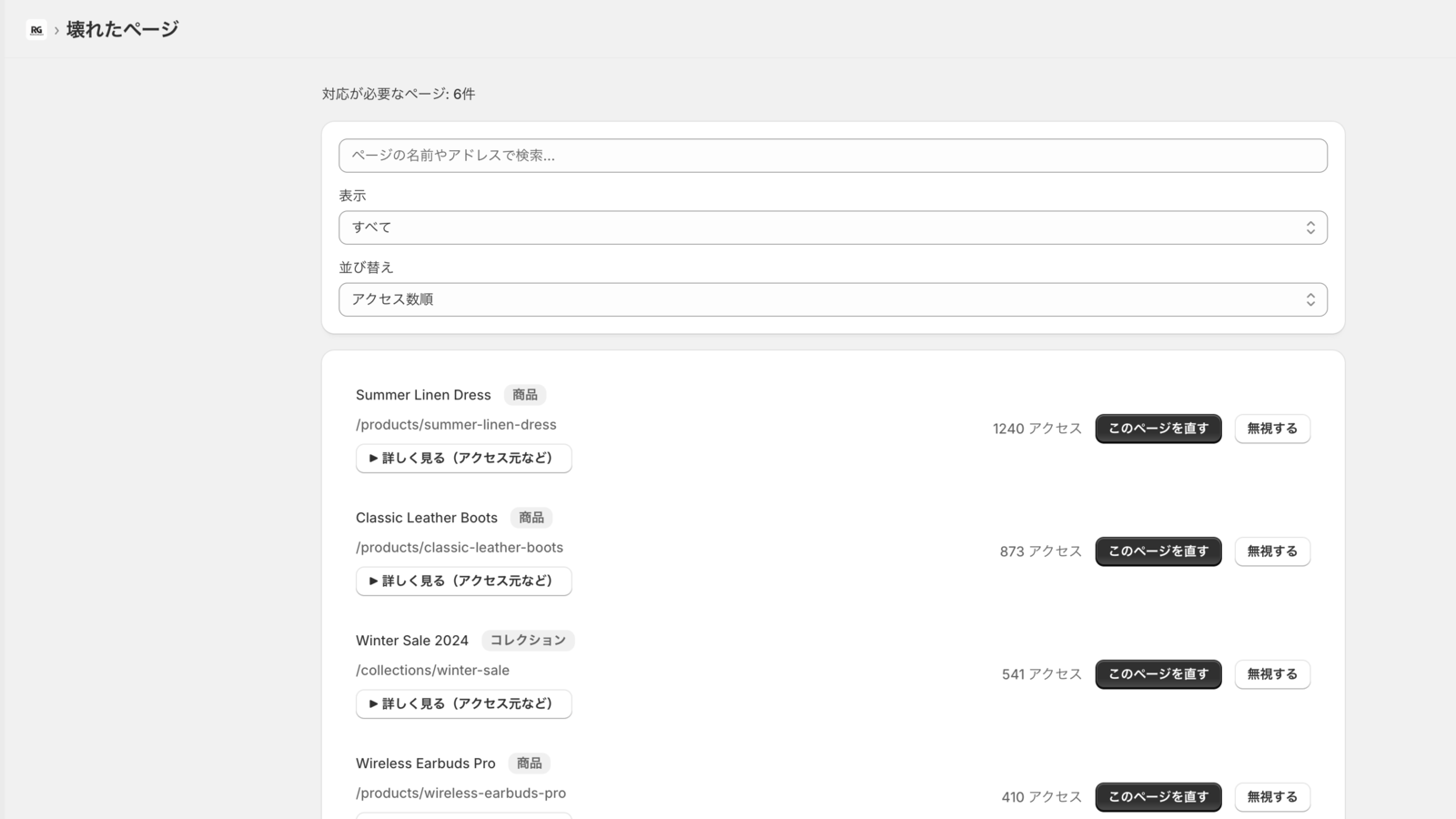The height and width of the screenshot is (819, 1456).
Task: Click the 商品 badge beside Wireless Earbuds Pro
Action: (530, 763)
